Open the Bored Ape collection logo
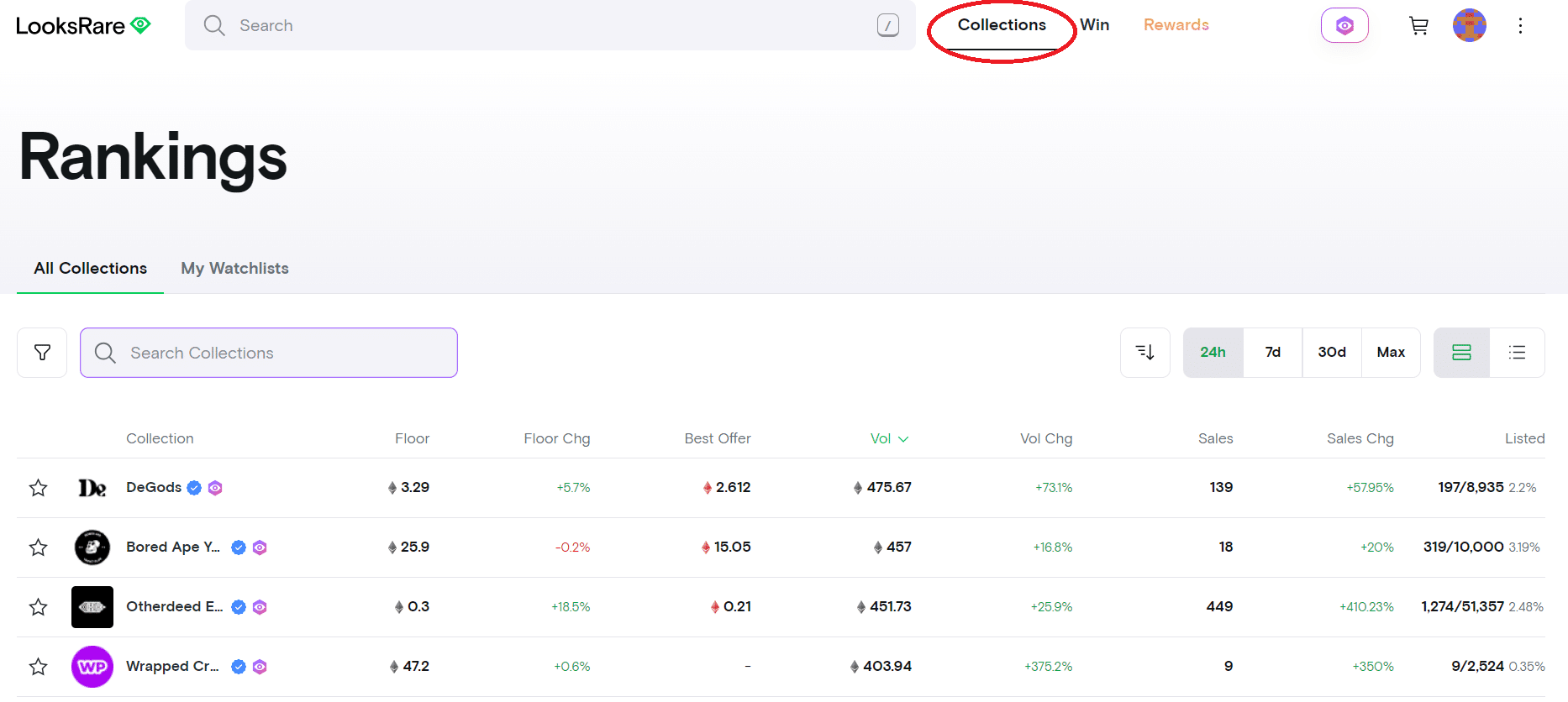 coord(92,547)
